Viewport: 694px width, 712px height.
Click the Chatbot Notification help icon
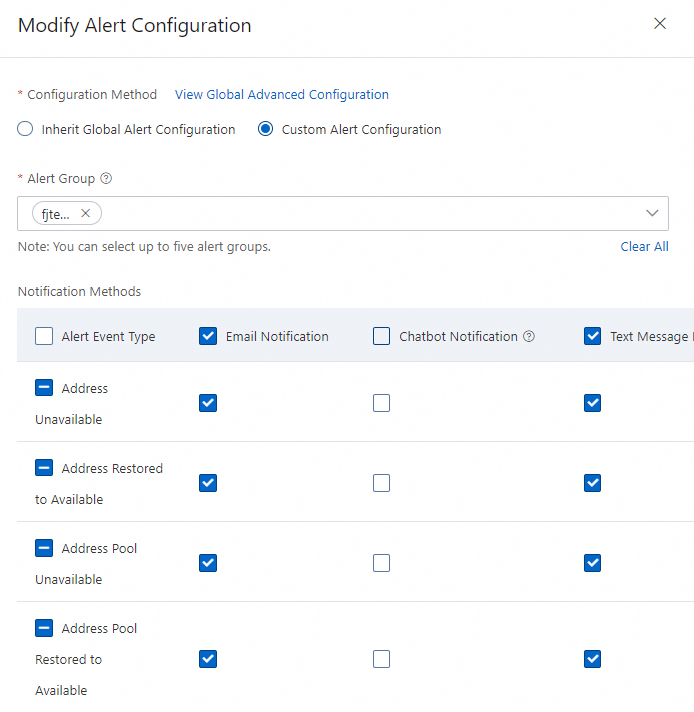click(529, 337)
